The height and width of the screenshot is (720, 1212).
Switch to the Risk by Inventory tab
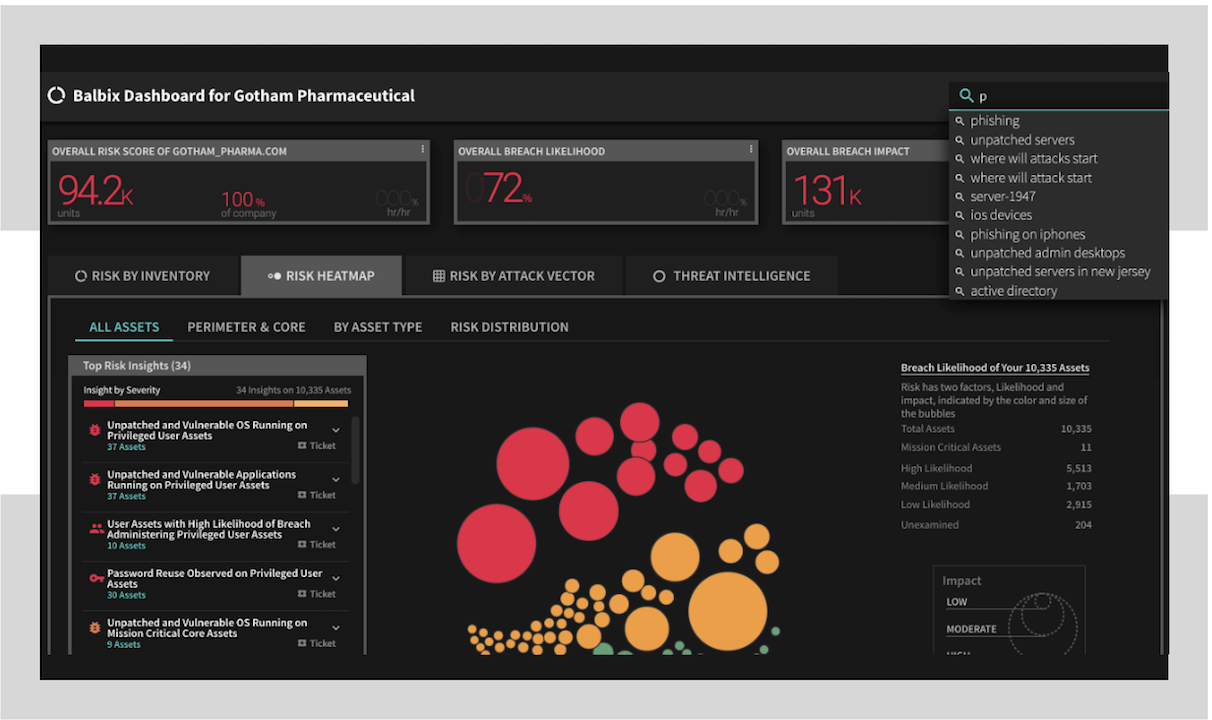pyautogui.click(x=144, y=276)
